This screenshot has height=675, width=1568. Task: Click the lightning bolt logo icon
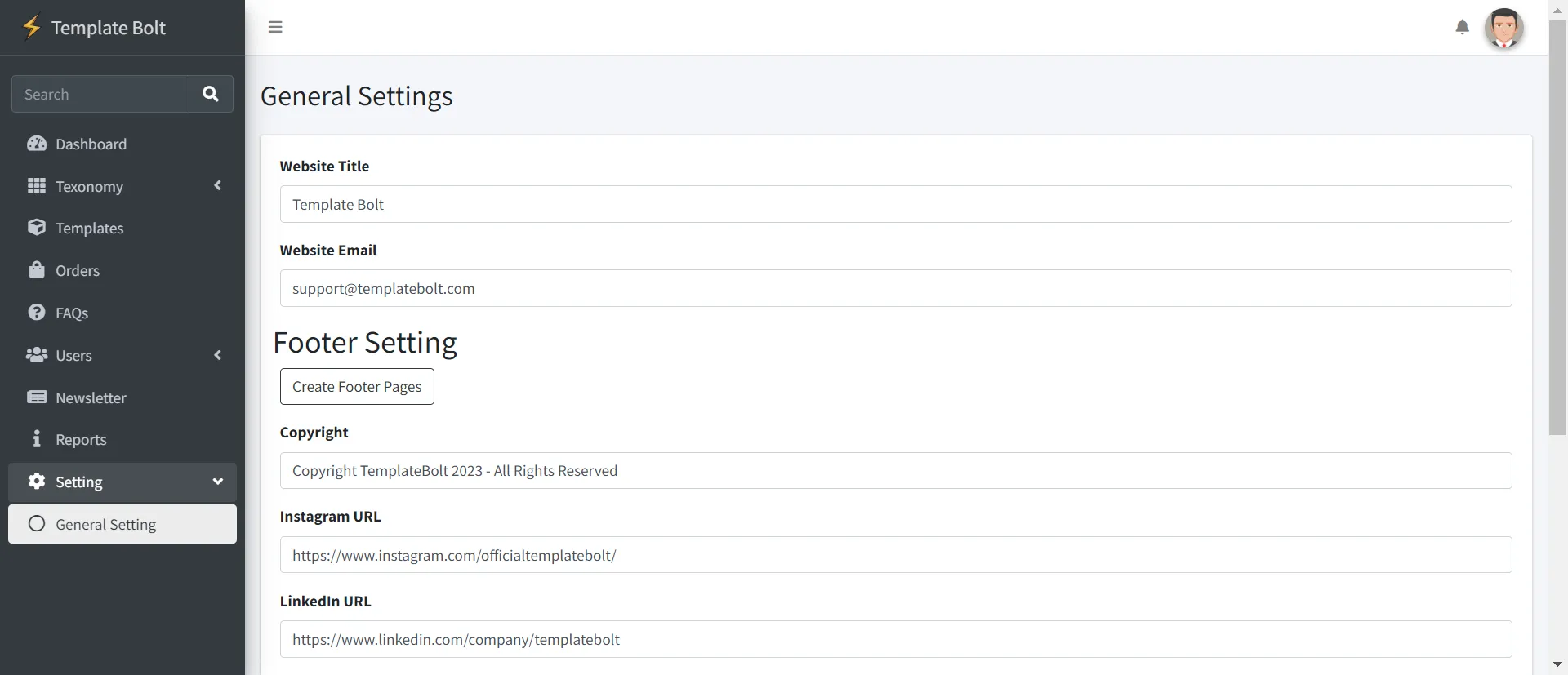click(32, 27)
